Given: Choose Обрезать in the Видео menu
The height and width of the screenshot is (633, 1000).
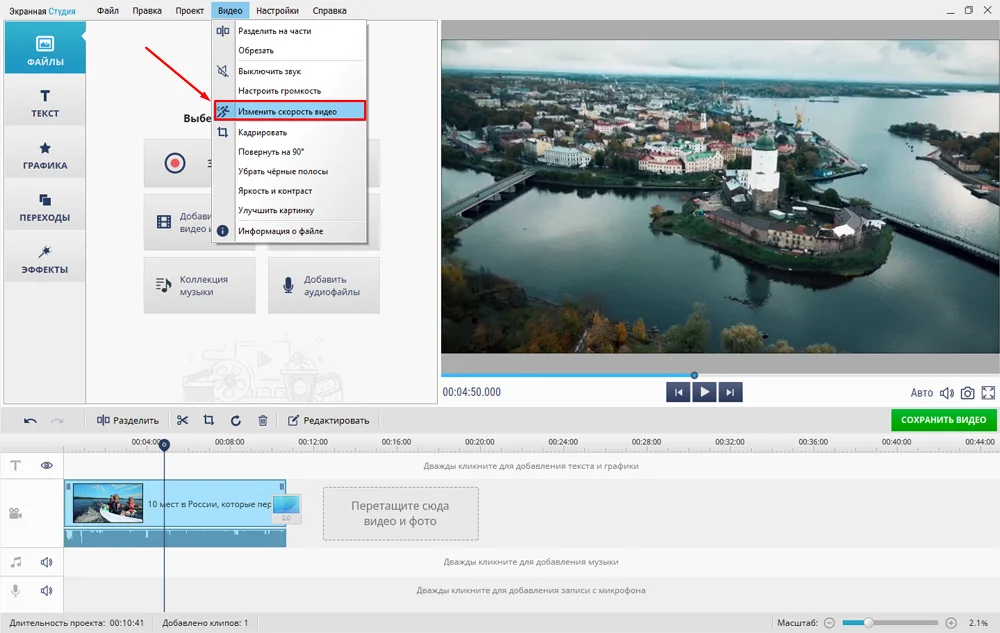Looking at the screenshot, I should coord(290,50).
